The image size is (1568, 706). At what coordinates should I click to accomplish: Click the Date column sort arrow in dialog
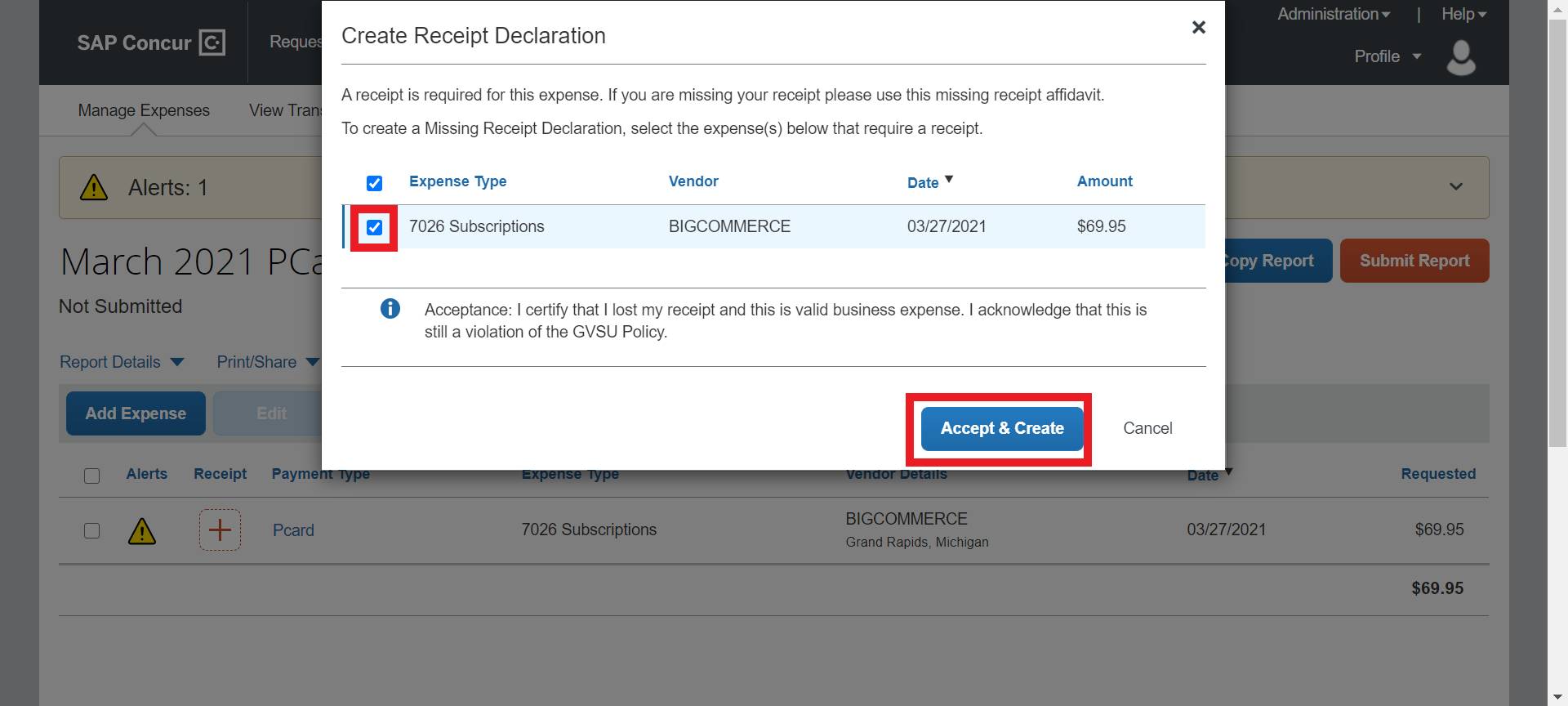click(x=949, y=179)
